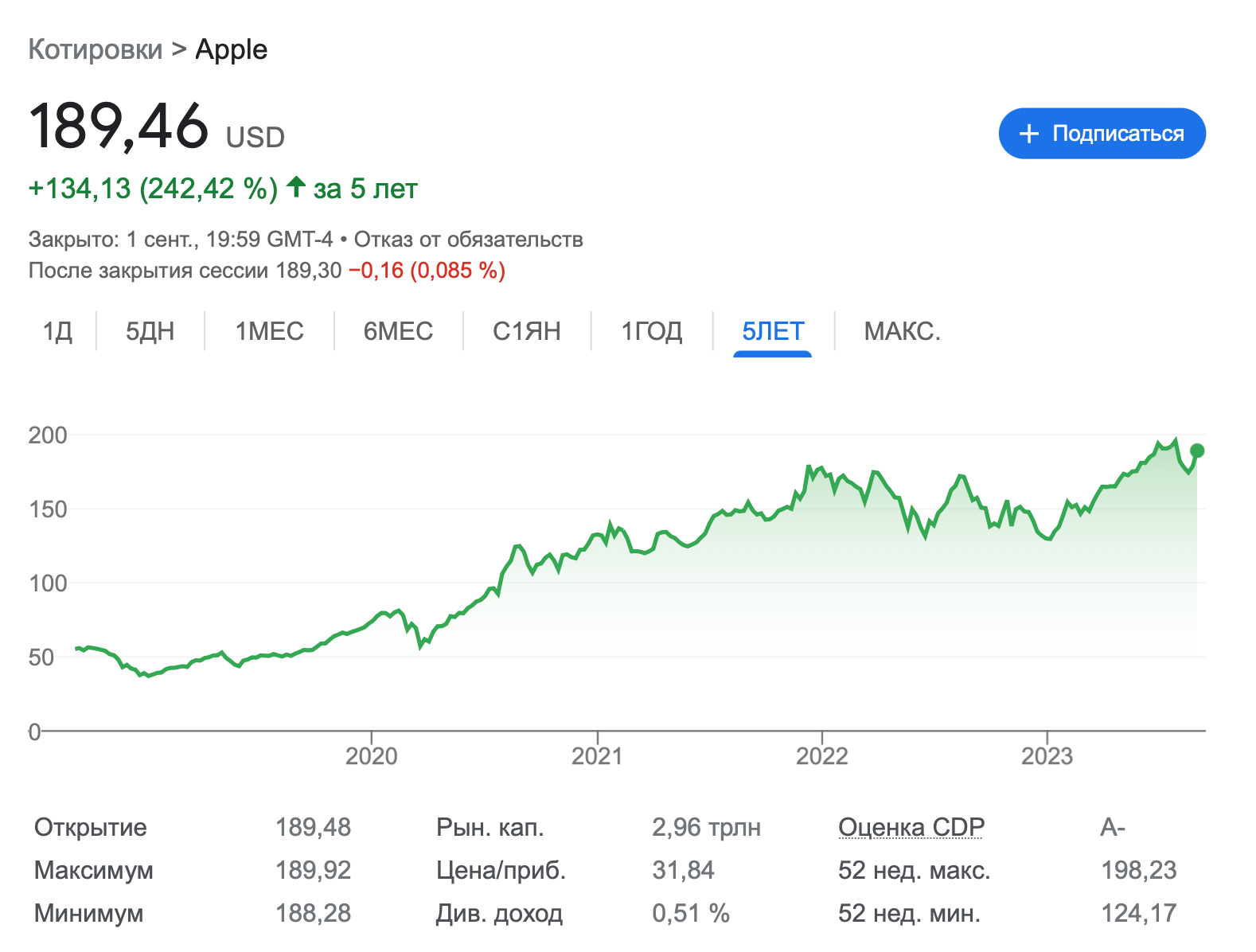Click the green endpoint dot on chart
1256x952 pixels.
pyautogui.click(x=1197, y=451)
